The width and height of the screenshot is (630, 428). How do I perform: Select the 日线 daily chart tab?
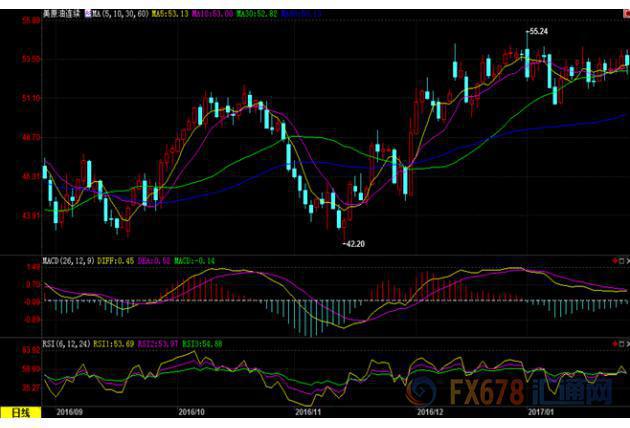click(19, 411)
